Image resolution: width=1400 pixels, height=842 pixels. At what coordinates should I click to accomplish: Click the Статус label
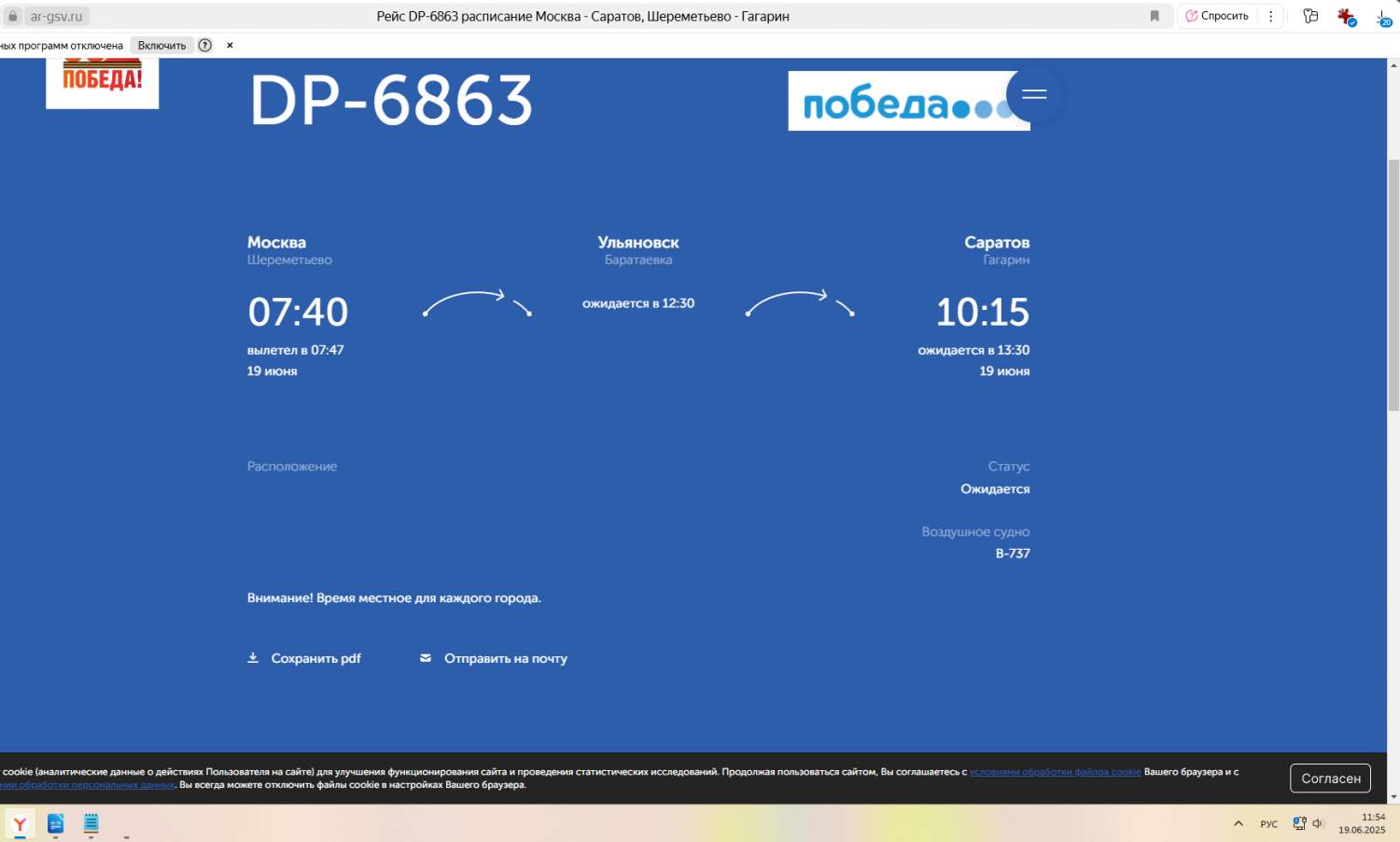(x=1009, y=467)
